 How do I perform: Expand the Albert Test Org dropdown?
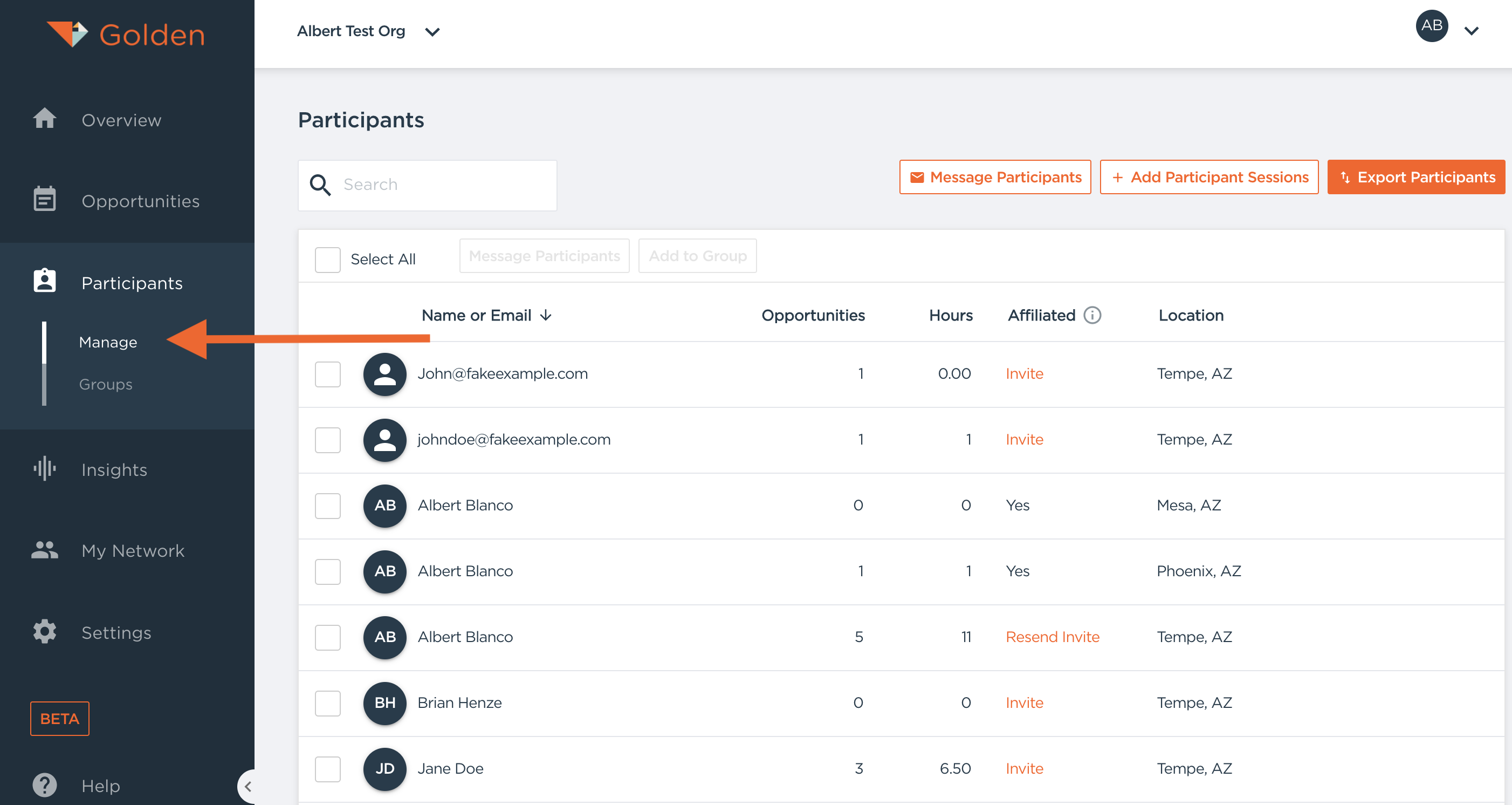[432, 32]
